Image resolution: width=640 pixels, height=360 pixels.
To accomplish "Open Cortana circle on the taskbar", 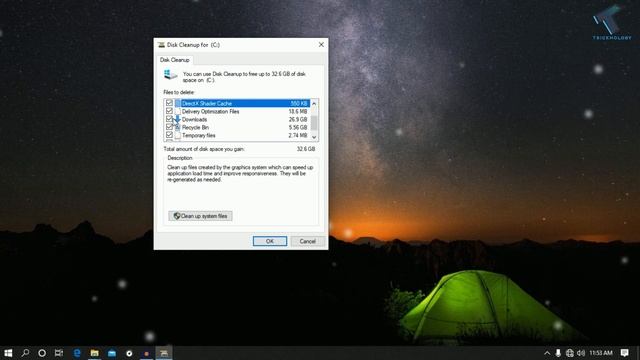I will point(42,353).
